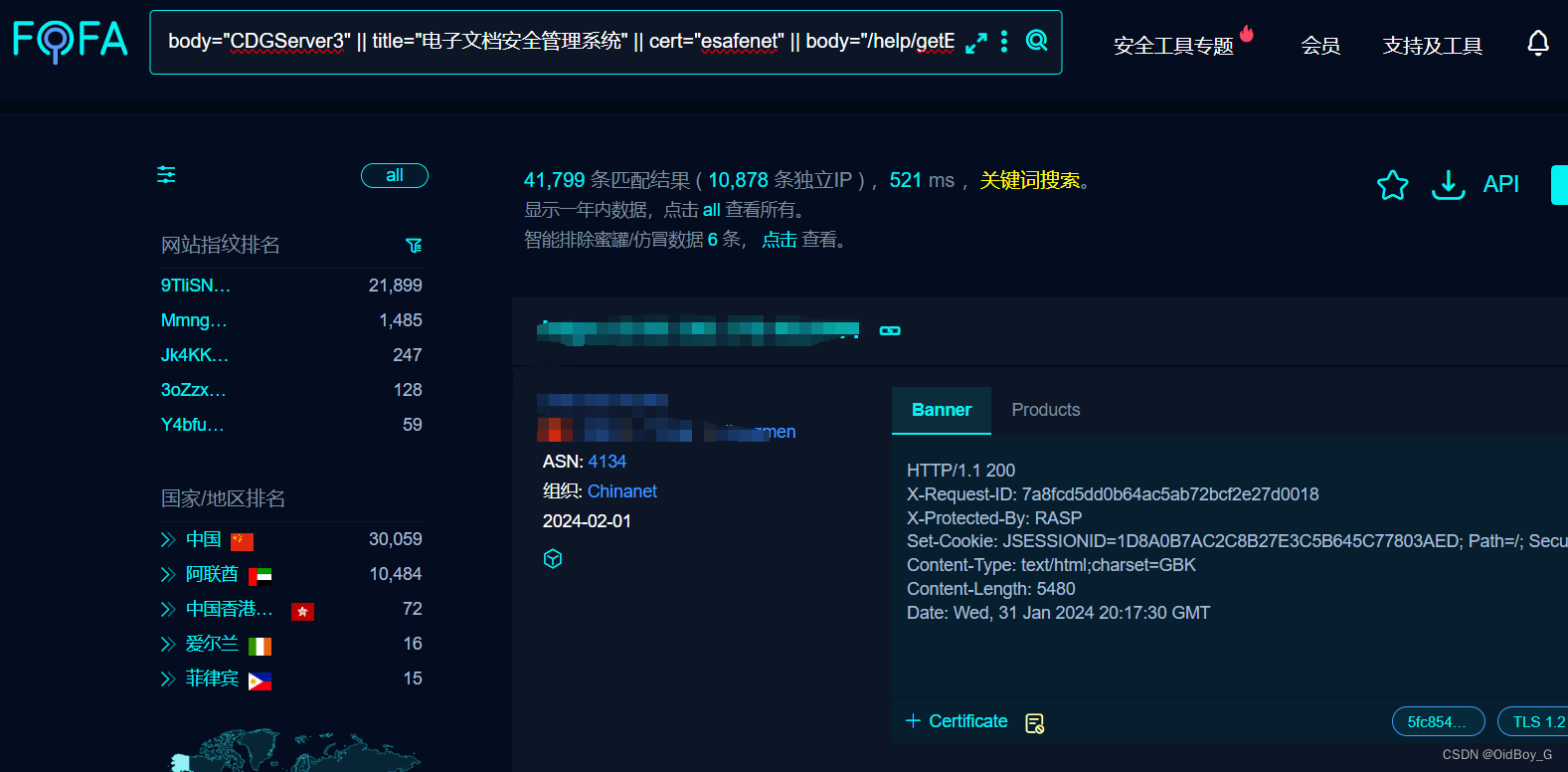
Task: Filter by fingerprint 3oZzx…
Action: 194,390
